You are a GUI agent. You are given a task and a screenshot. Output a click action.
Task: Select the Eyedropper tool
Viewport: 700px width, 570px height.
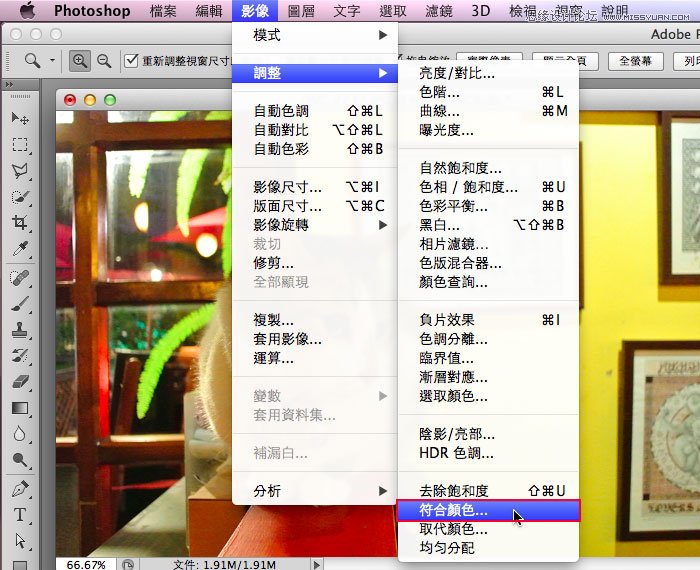(20, 249)
